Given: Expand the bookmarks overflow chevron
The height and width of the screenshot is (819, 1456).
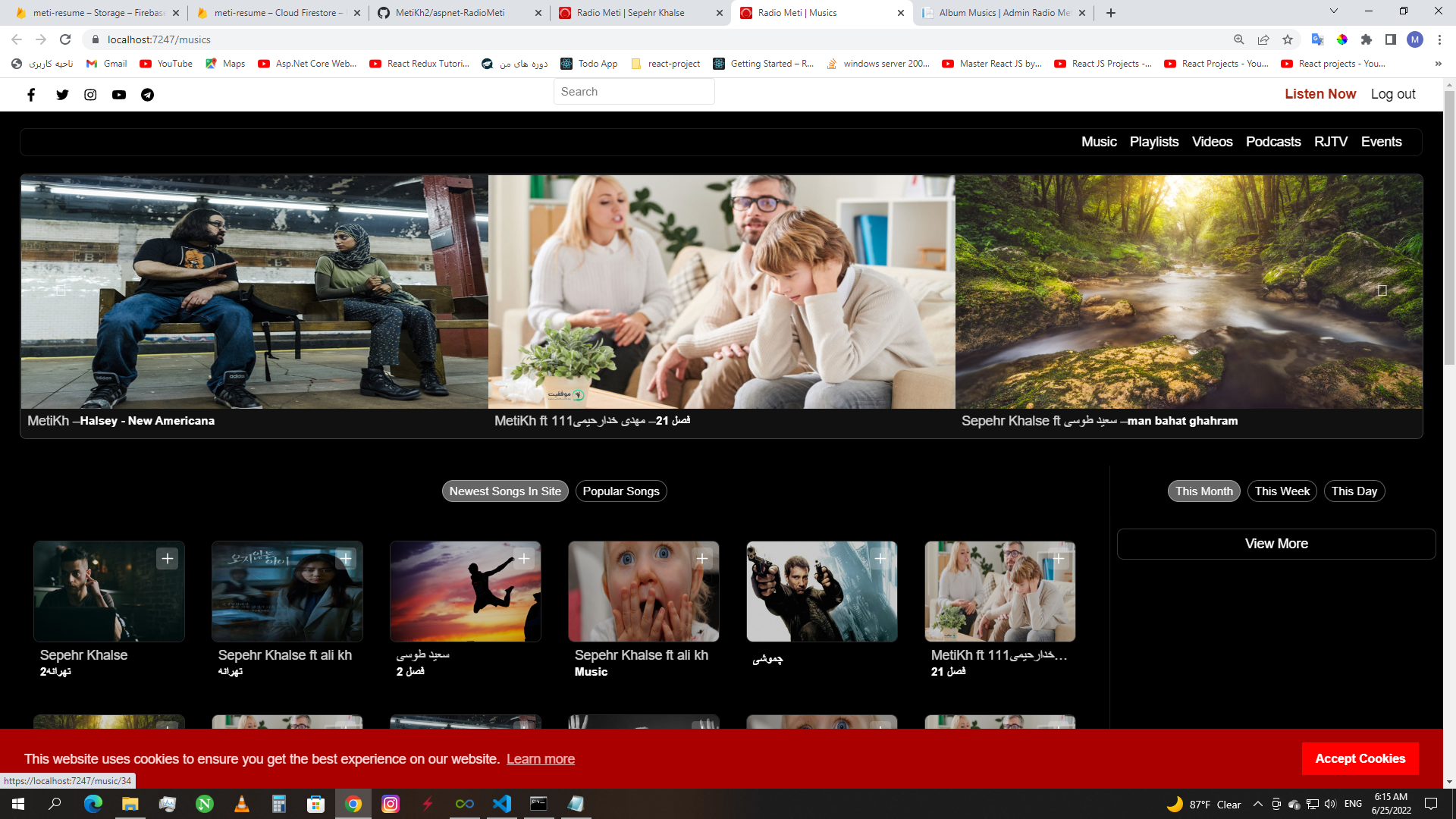Looking at the screenshot, I should 1439,64.
